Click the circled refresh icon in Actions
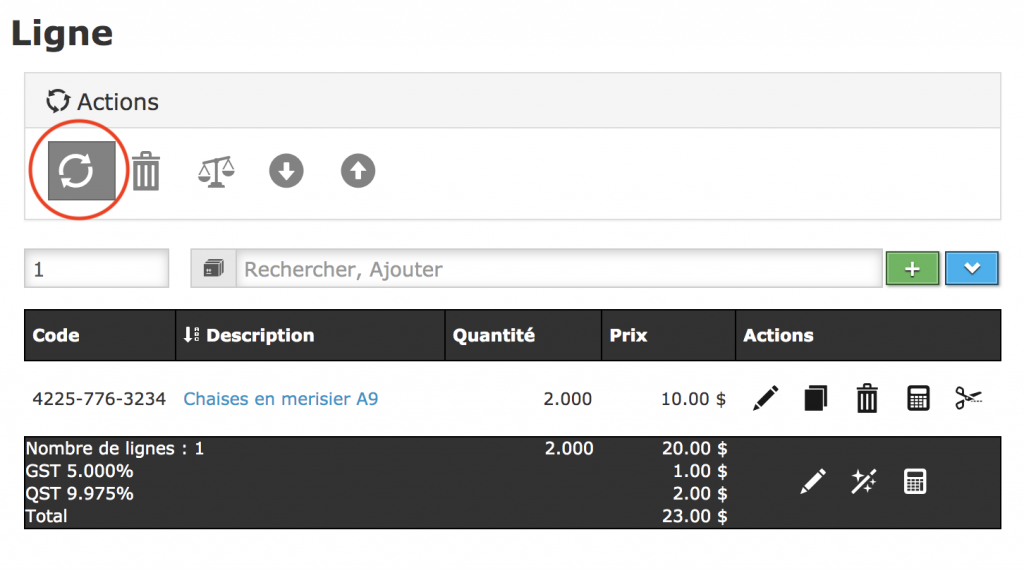Image resolution: width=1024 pixels, height=573 pixels. (76, 172)
